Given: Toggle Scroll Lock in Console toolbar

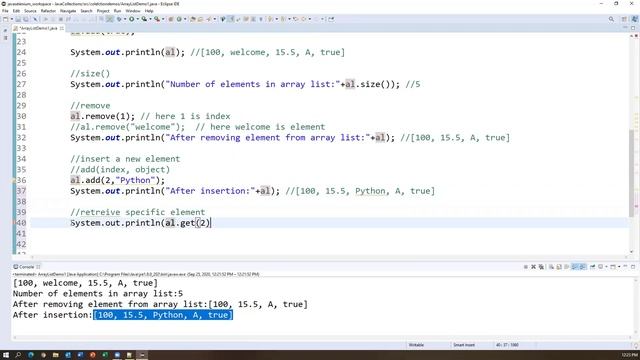Looking at the screenshot, I should point(559,267).
